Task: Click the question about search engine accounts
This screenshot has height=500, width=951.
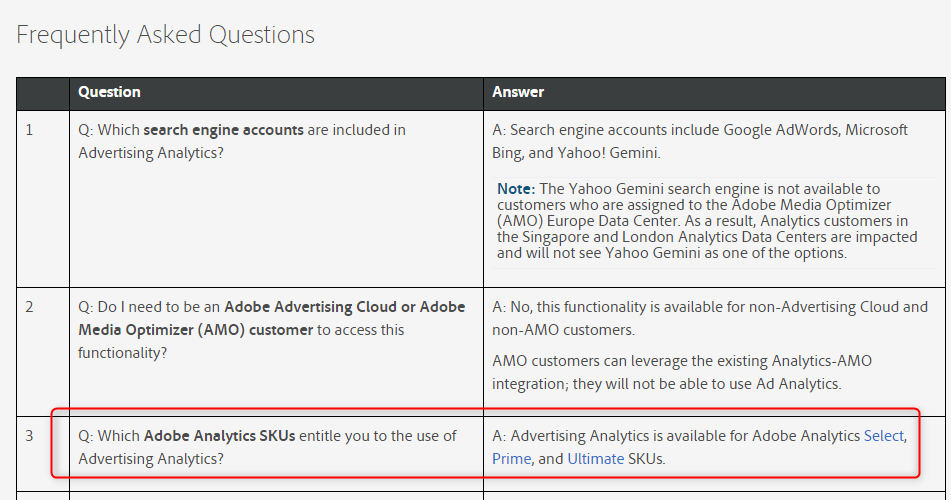Action: (242, 141)
